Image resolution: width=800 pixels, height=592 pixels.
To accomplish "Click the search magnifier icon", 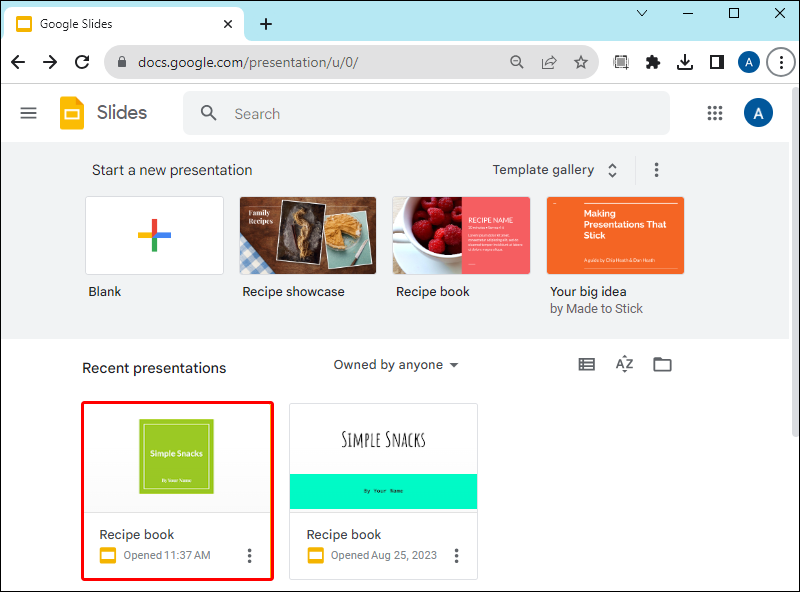I will point(209,113).
